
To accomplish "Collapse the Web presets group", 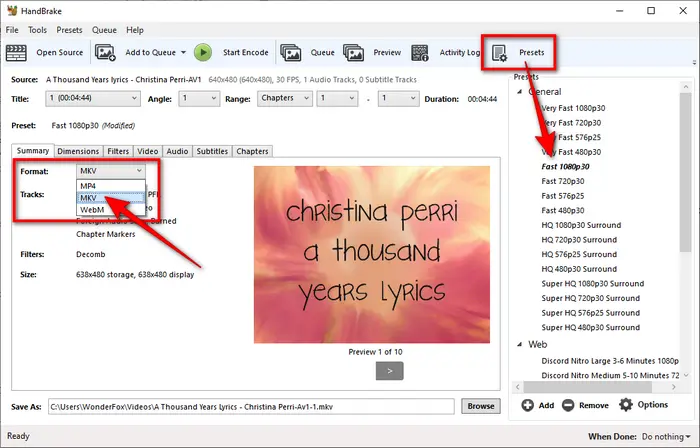I will pyautogui.click(x=519, y=344).
